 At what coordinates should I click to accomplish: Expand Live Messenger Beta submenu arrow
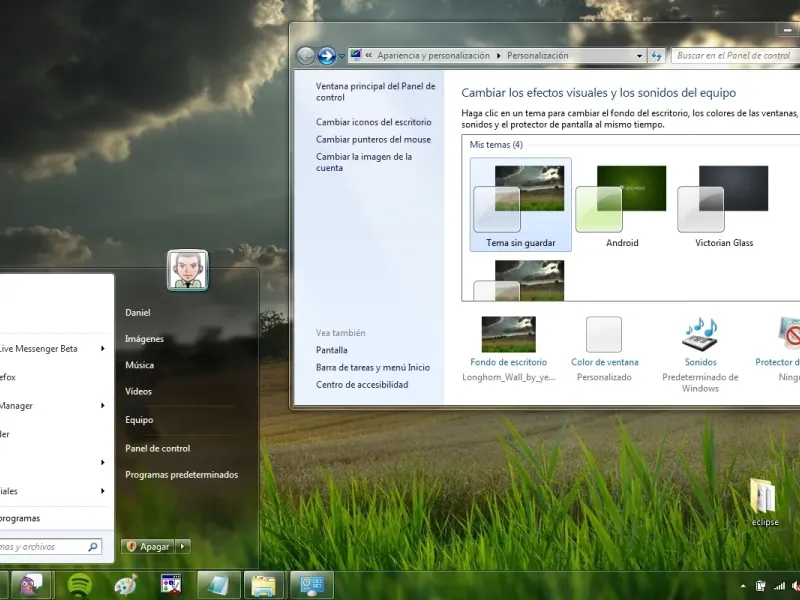click(x=102, y=349)
